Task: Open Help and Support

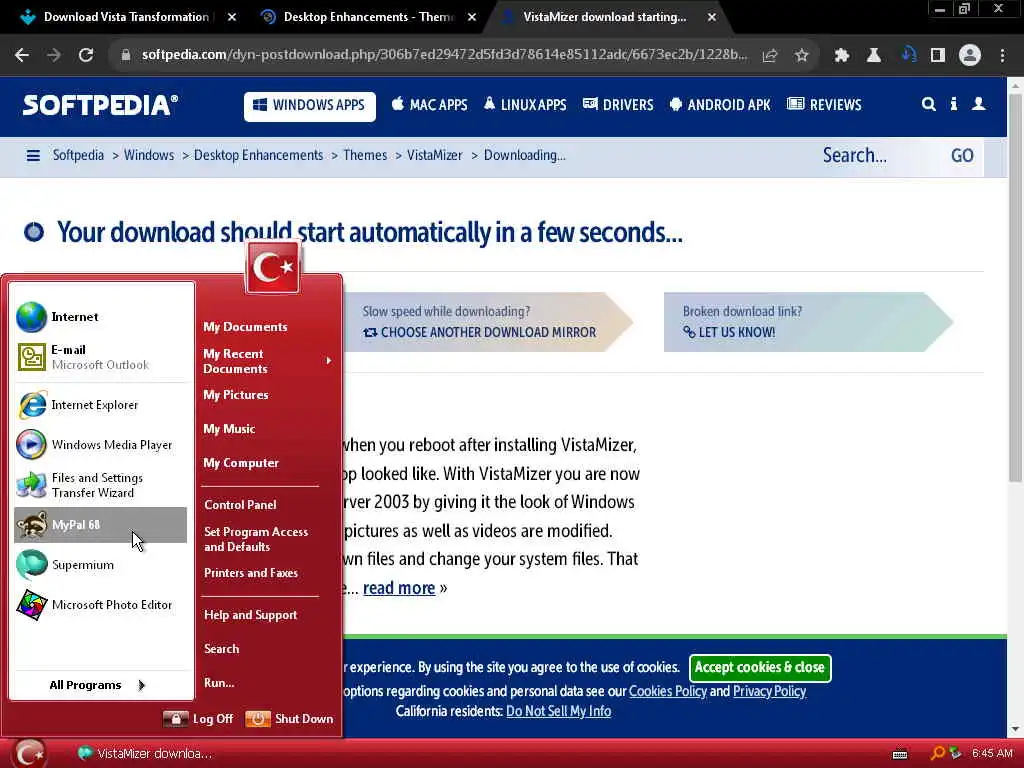Action: pyautogui.click(x=251, y=615)
